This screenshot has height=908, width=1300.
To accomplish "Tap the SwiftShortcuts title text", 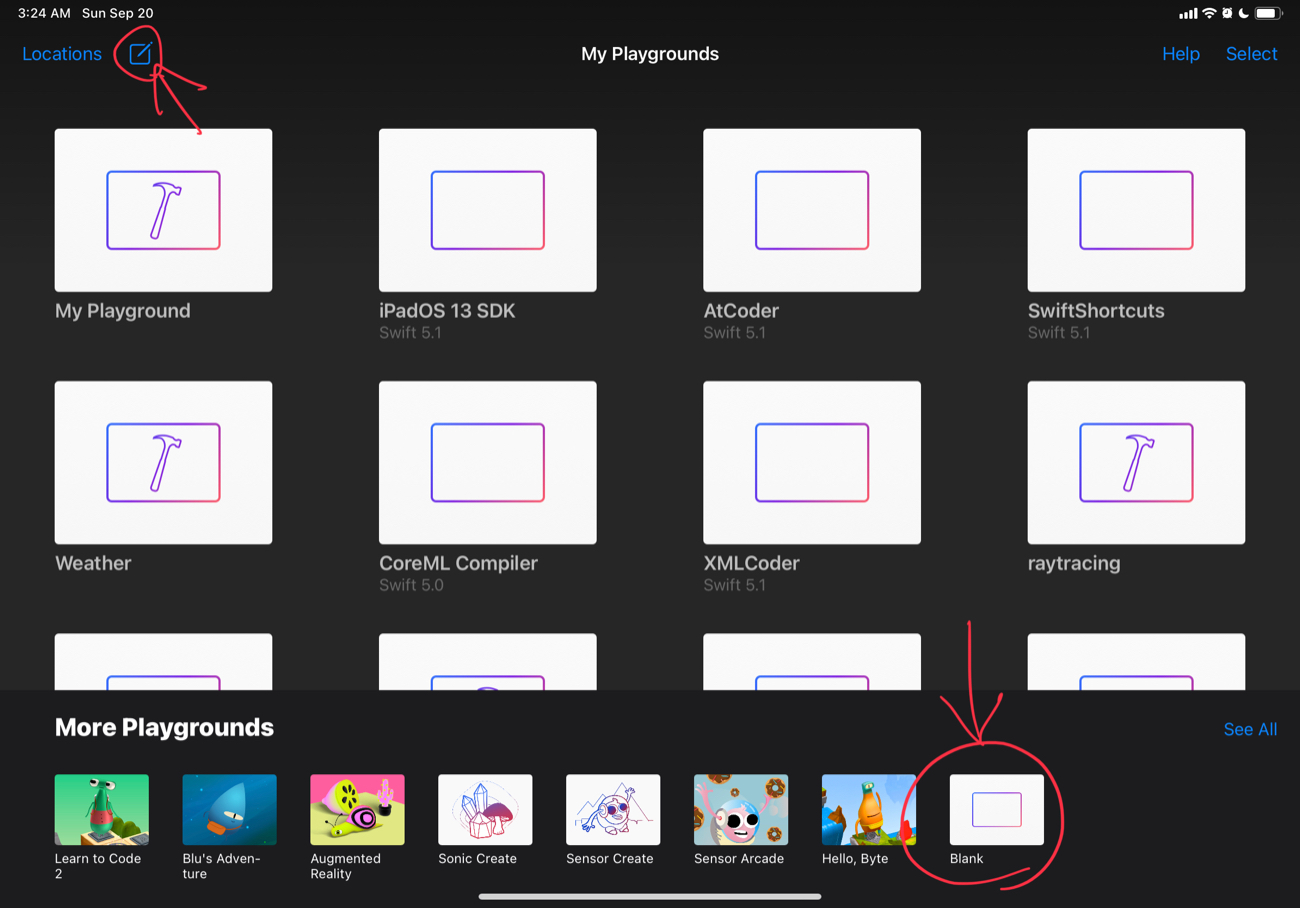I will pos(1096,311).
